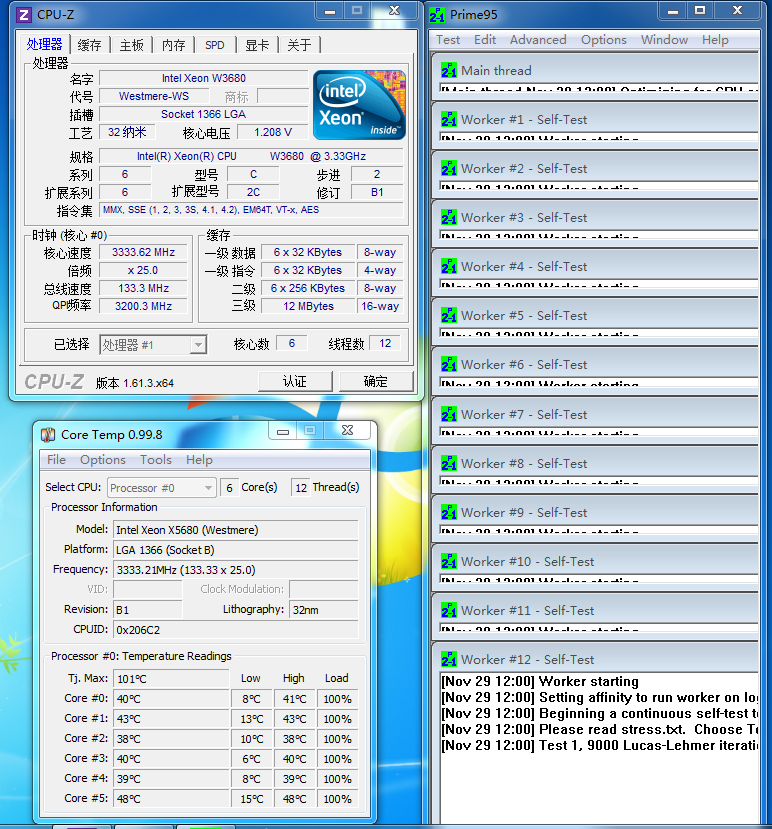Click the Core Temp Model field Intel Xeon X5680

tap(236, 530)
